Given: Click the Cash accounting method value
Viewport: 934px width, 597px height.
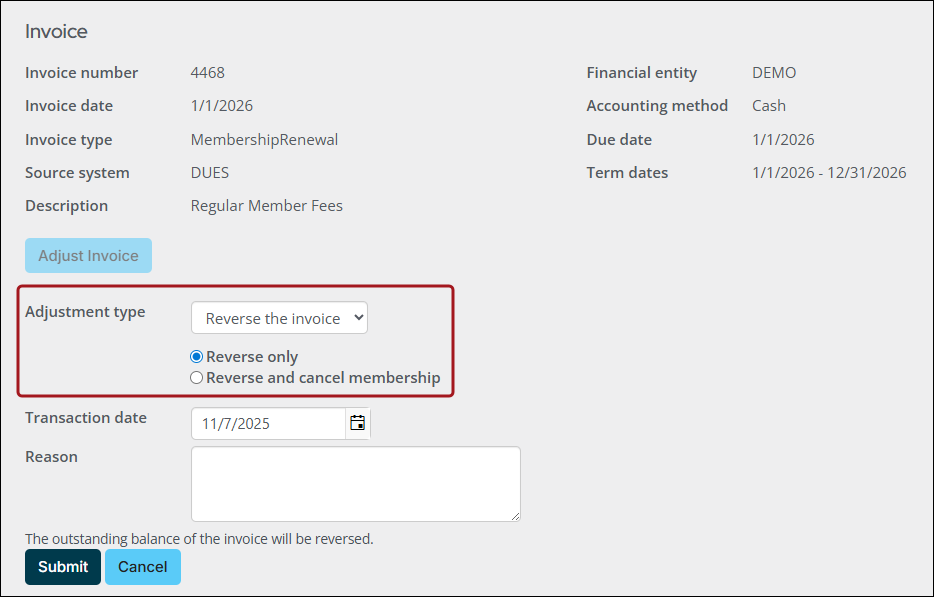Looking at the screenshot, I should 768,105.
